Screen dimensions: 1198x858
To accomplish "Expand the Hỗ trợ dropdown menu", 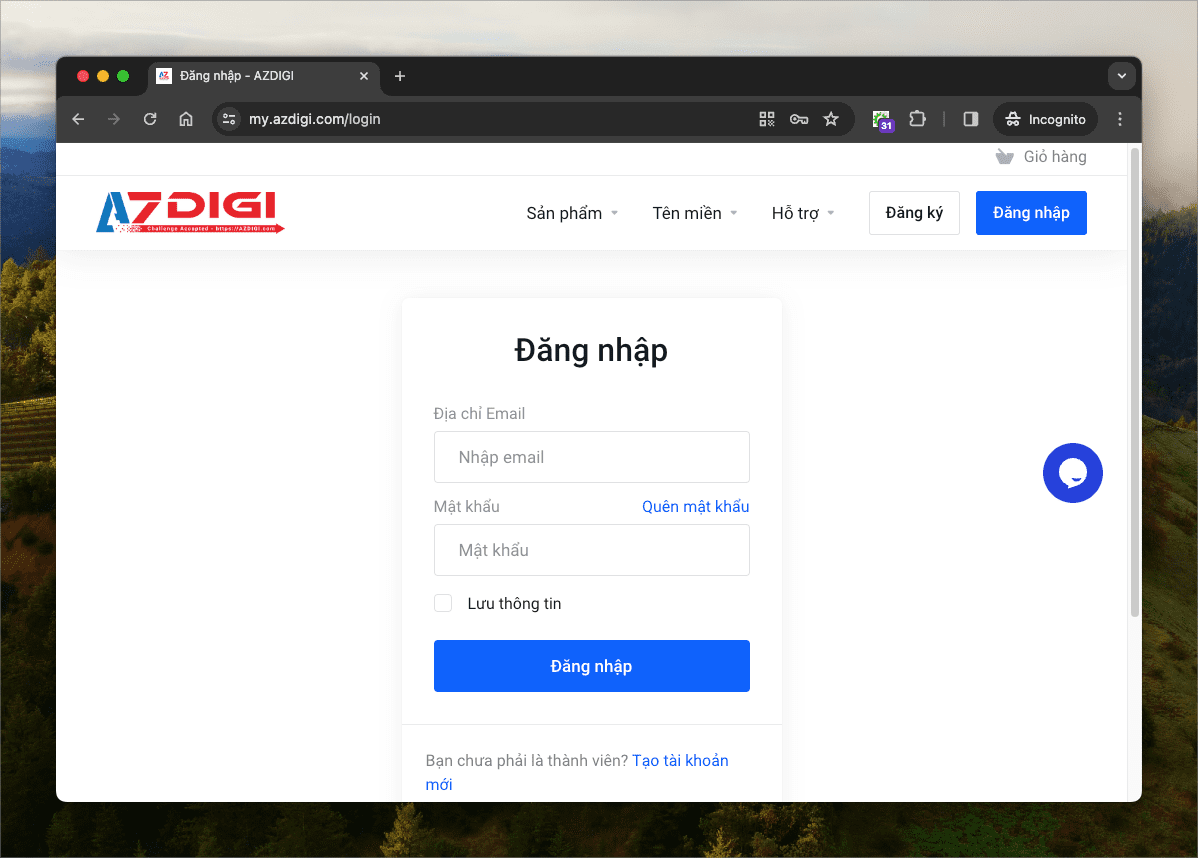I will pyautogui.click(x=803, y=213).
